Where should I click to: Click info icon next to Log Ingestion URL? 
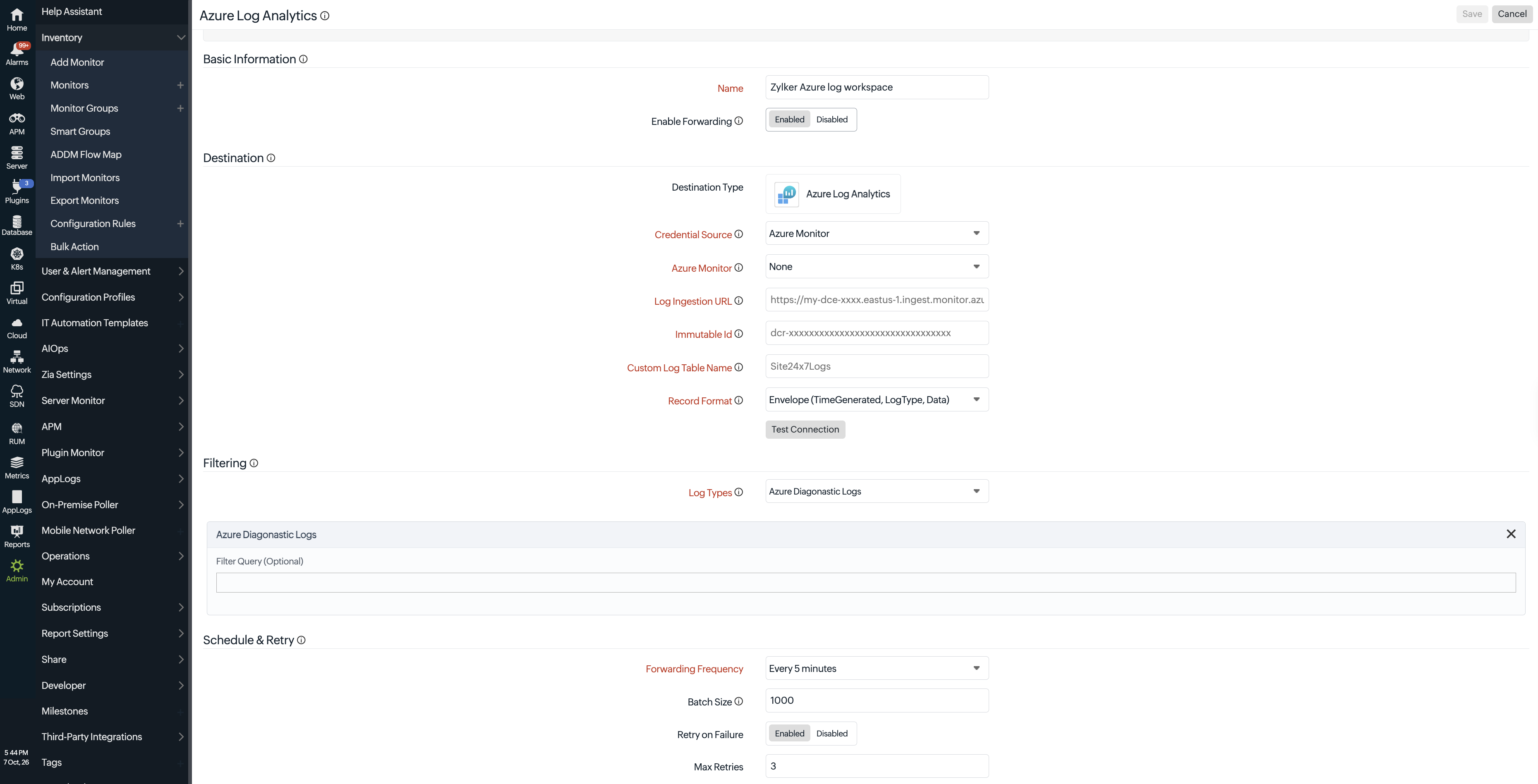(x=738, y=301)
